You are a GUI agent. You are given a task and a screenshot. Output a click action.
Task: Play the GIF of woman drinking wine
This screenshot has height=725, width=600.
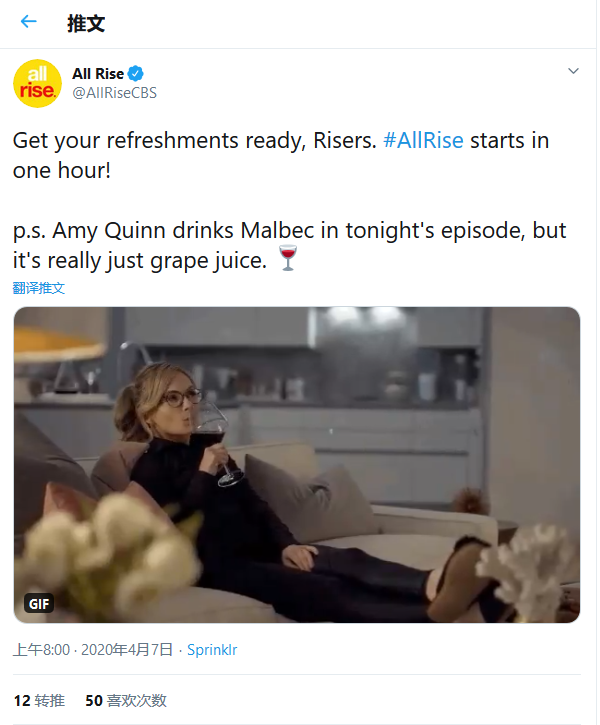[297, 465]
